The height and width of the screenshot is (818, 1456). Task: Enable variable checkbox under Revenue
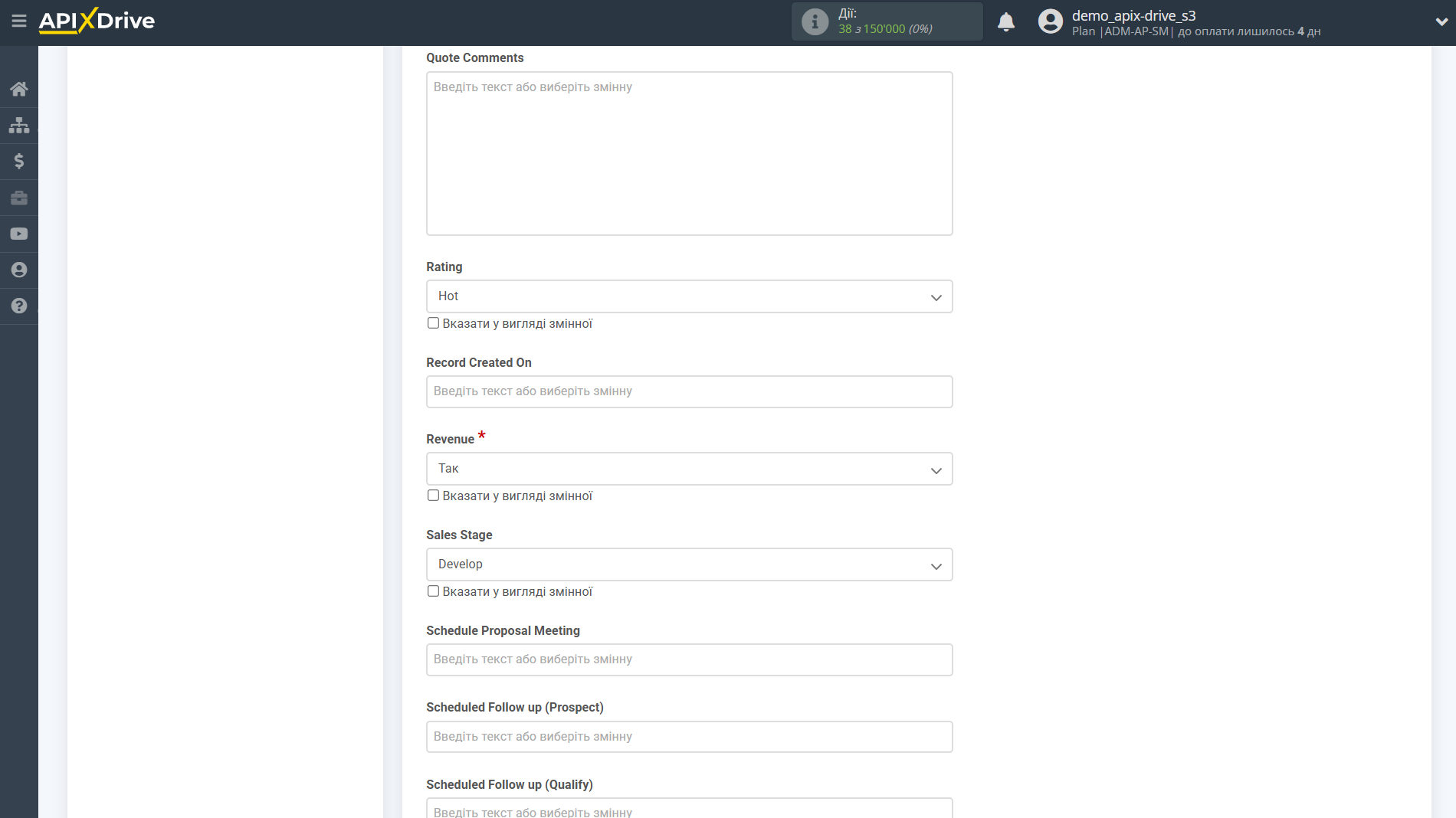433,496
